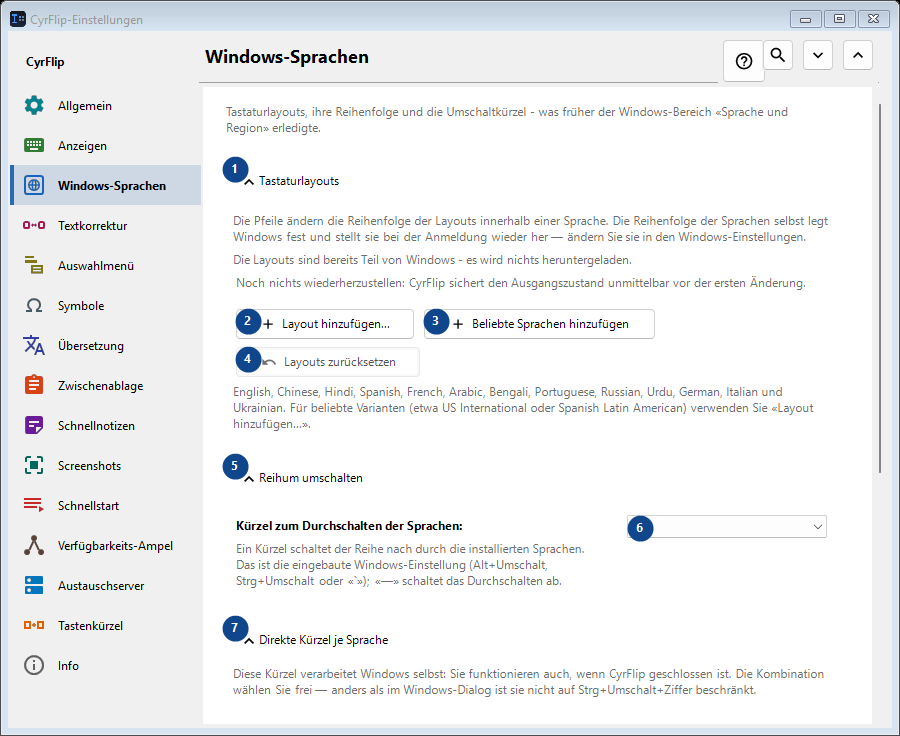Click the CyrFlip heading in the sidebar
The width and height of the screenshot is (900, 736).
coord(45,62)
